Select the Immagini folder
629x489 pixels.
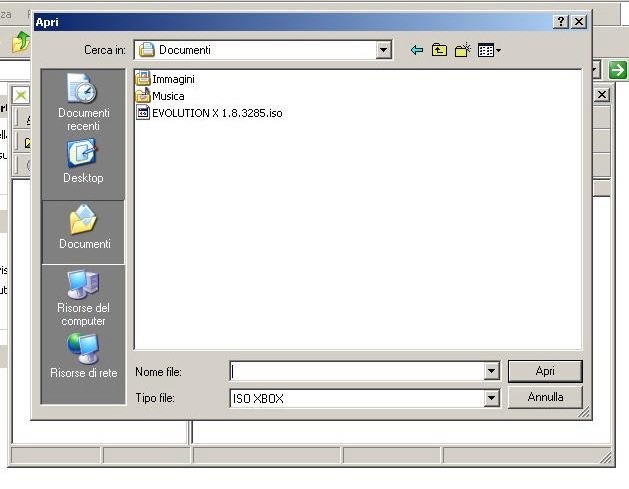coord(172,79)
